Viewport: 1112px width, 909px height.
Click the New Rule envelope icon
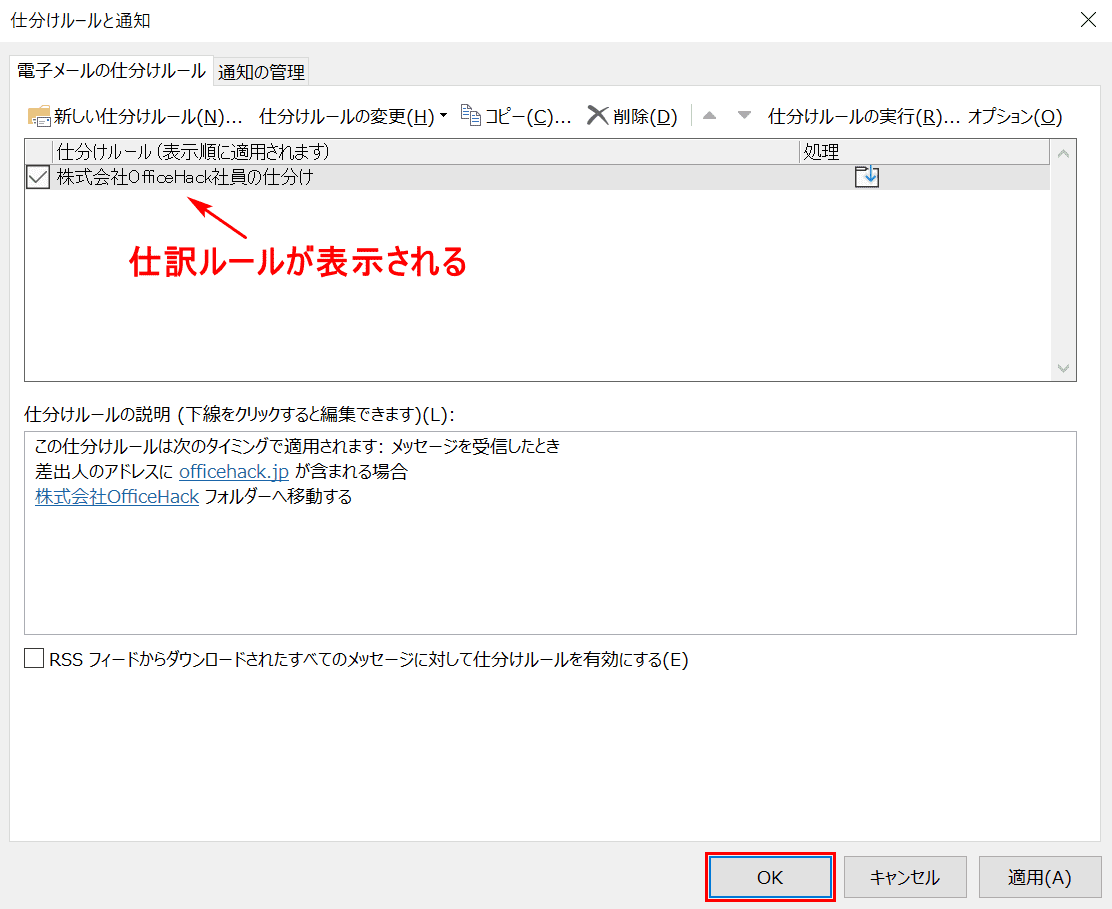[x=39, y=116]
